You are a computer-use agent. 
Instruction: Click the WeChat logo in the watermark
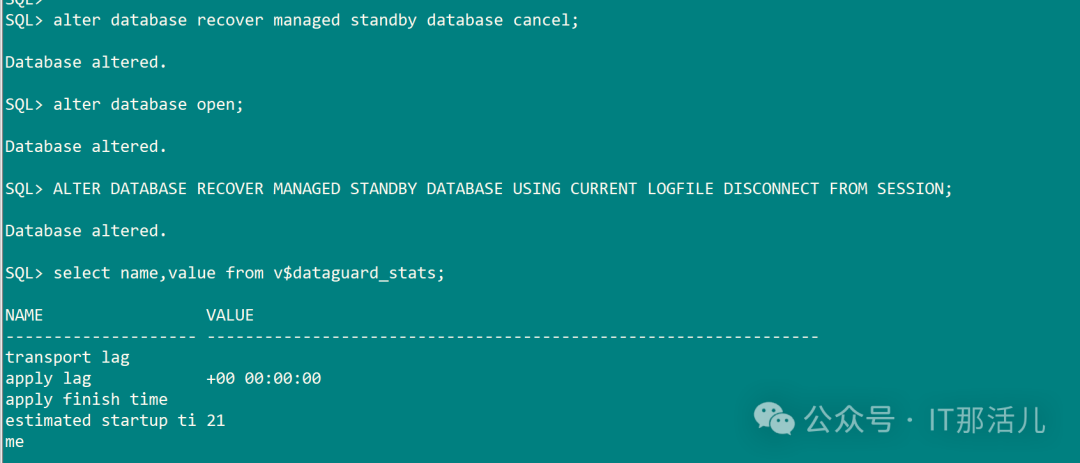pos(774,418)
